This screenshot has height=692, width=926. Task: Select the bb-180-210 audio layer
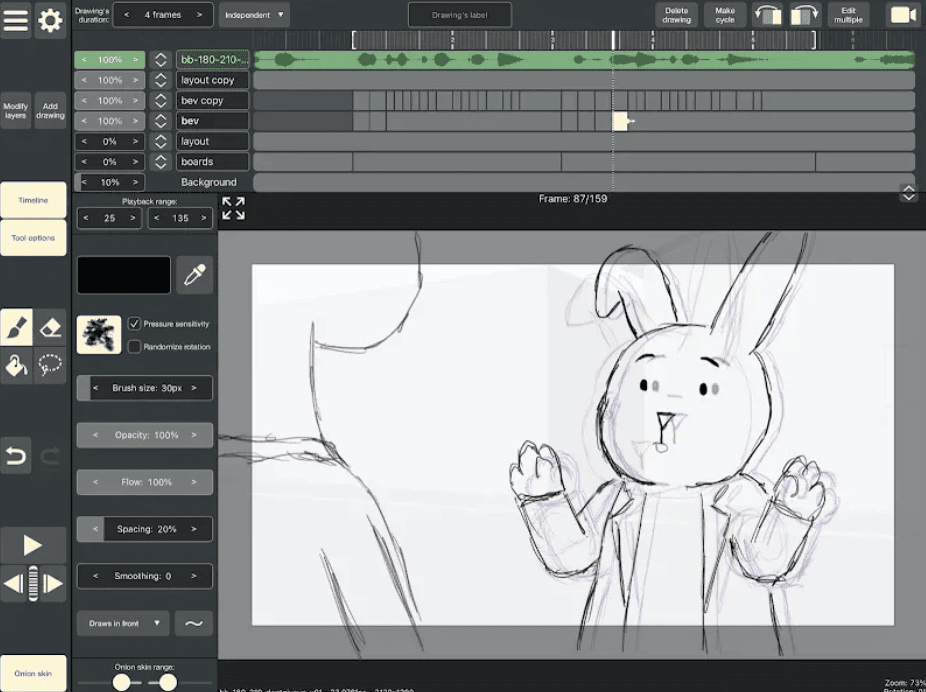coord(212,60)
